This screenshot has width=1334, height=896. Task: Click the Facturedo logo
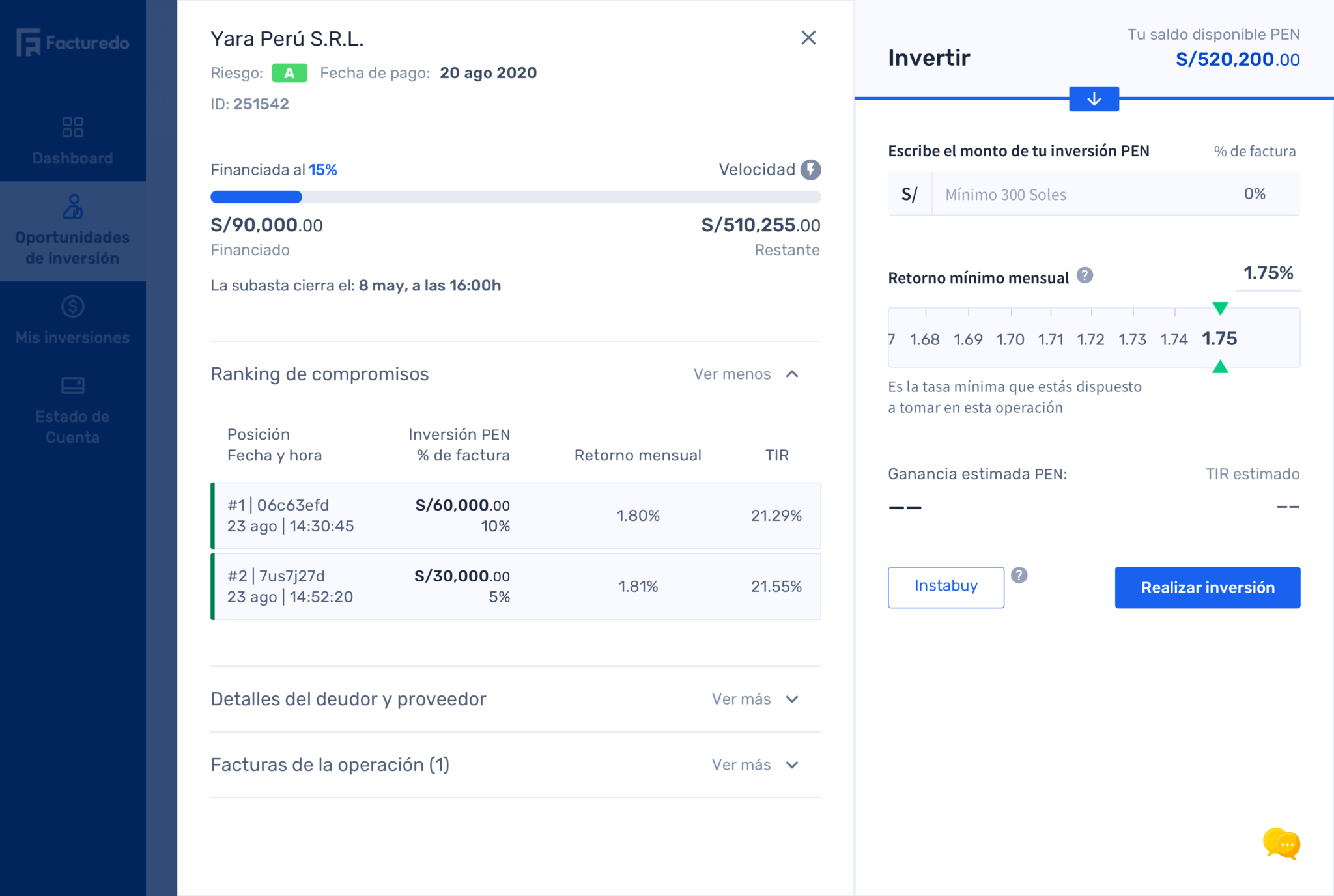[x=72, y=42]
